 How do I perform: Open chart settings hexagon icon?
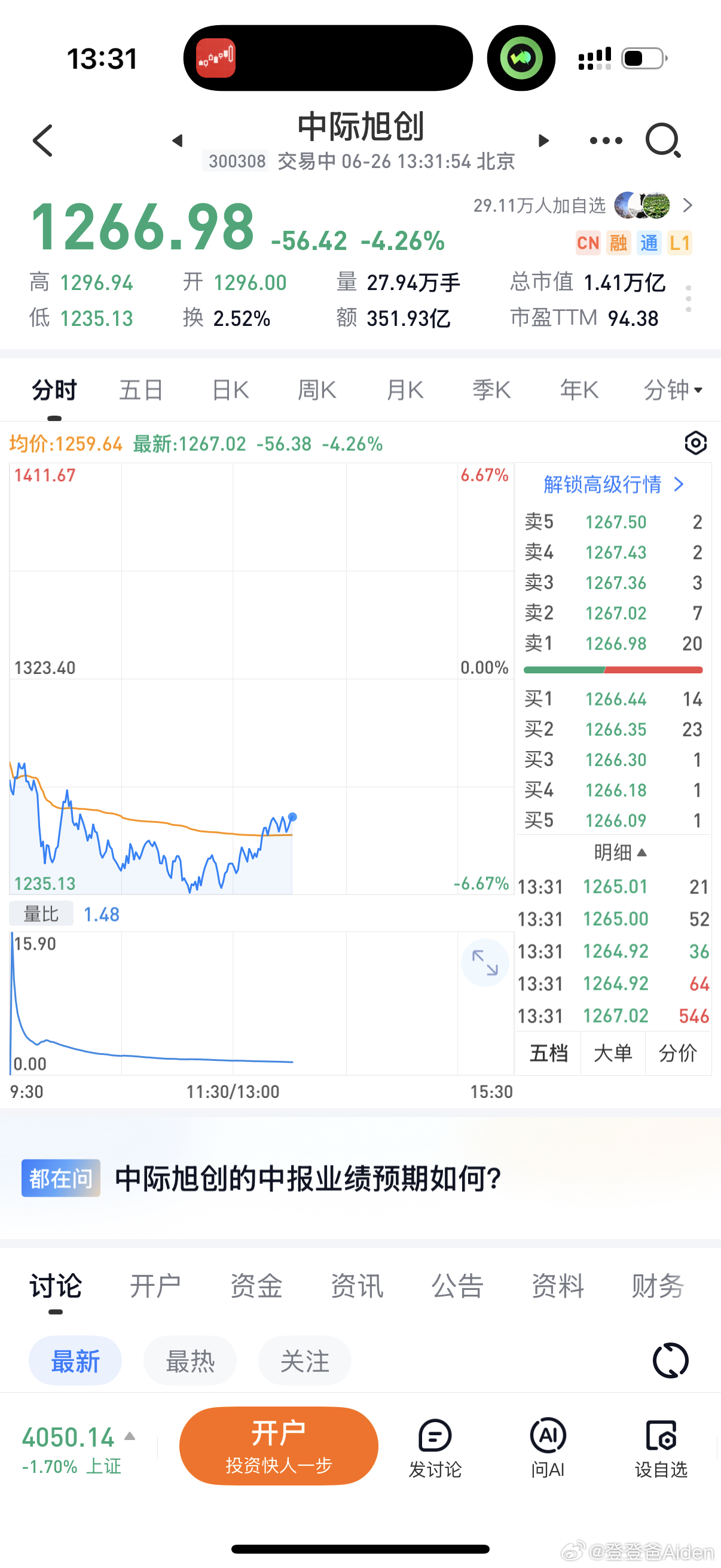695,443
